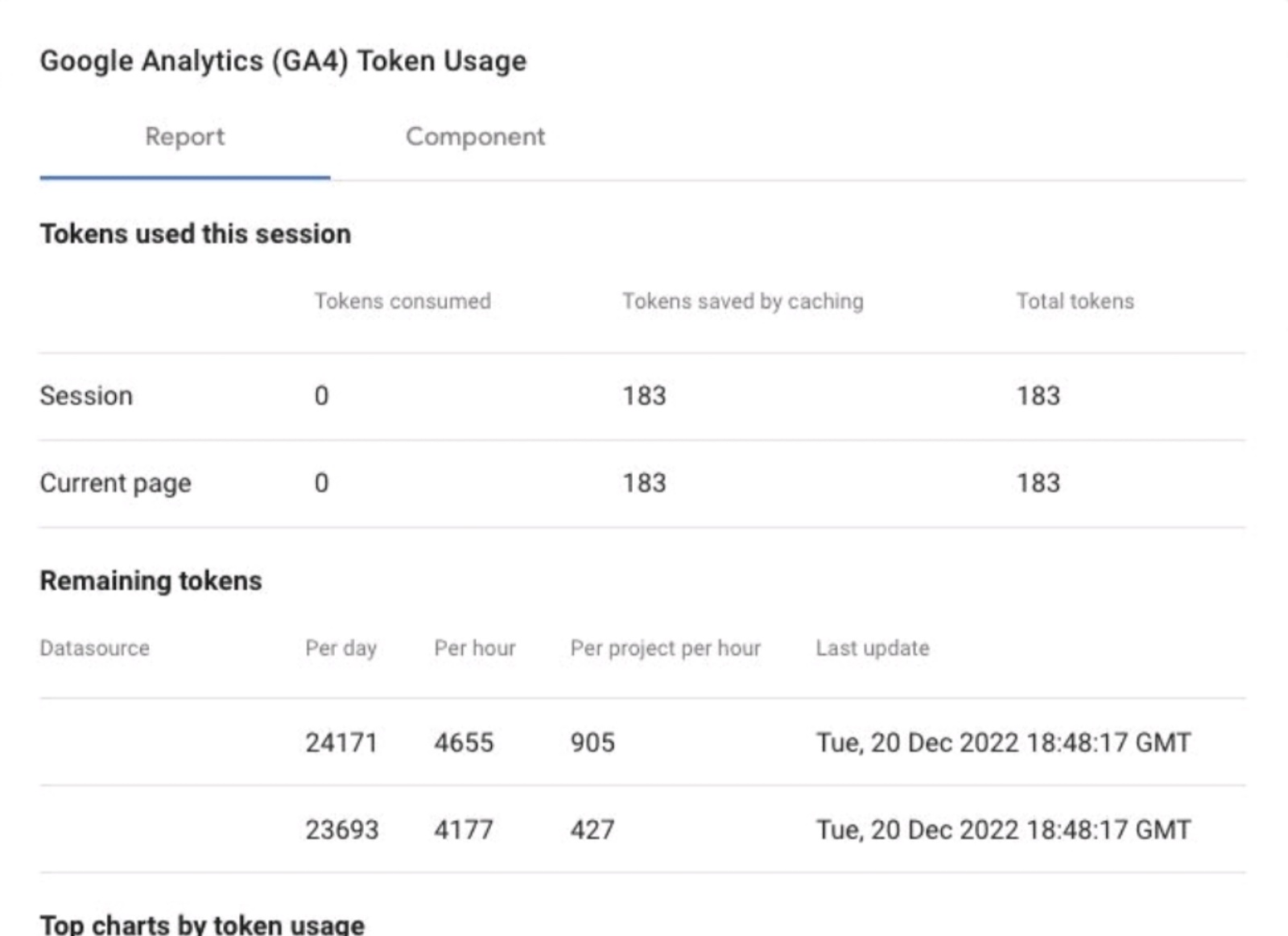
Task: Click the Top charts by token usage heading
Action: click(x=202, y=924)
